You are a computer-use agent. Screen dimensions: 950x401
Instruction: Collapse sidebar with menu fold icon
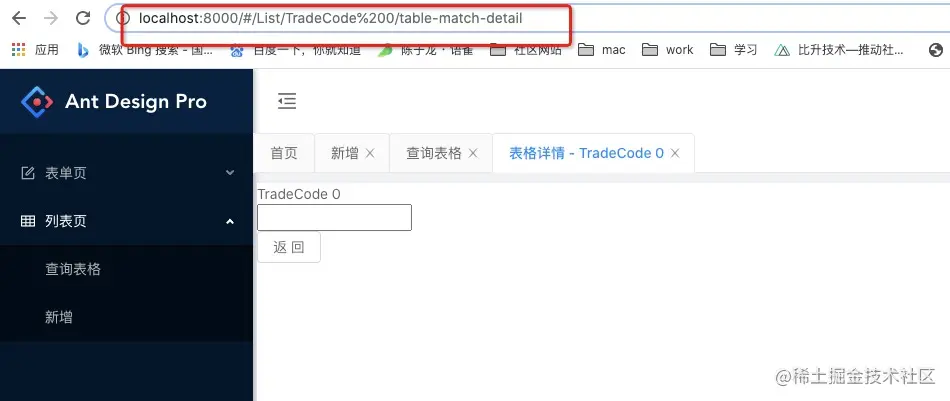tap(287, 101)
